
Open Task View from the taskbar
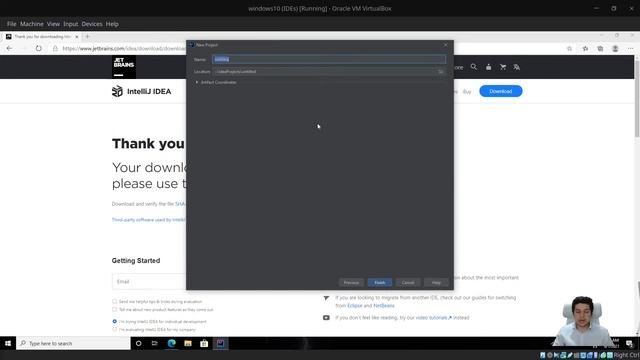tap(155, 343)
